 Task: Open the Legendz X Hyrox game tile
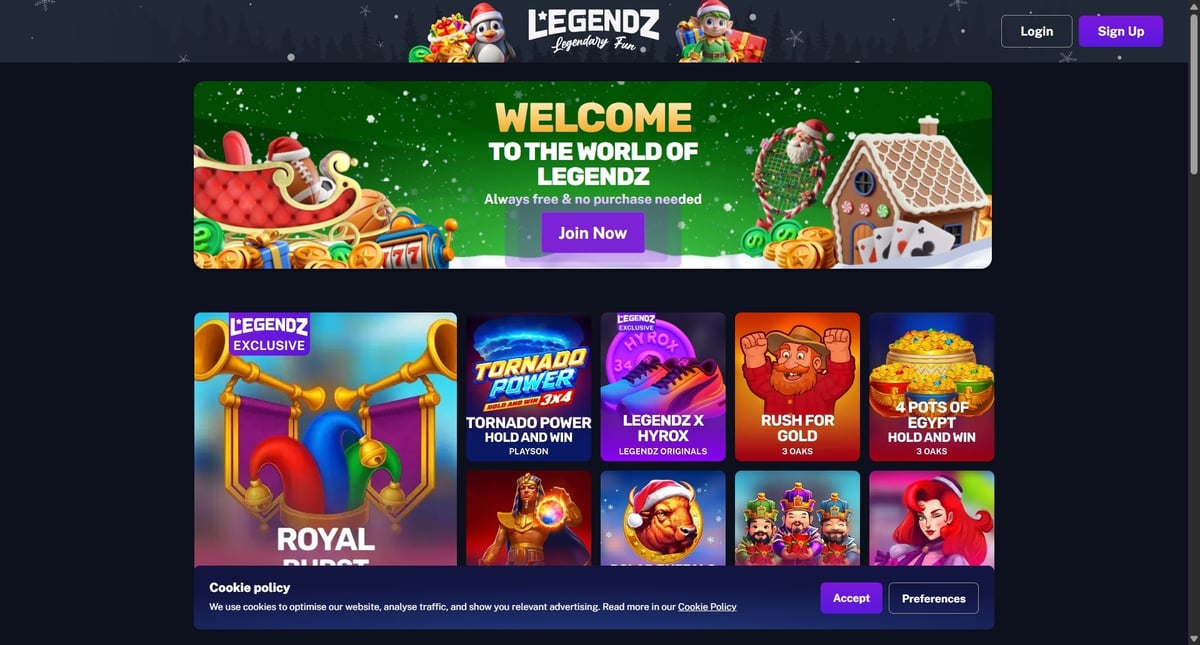663,387
